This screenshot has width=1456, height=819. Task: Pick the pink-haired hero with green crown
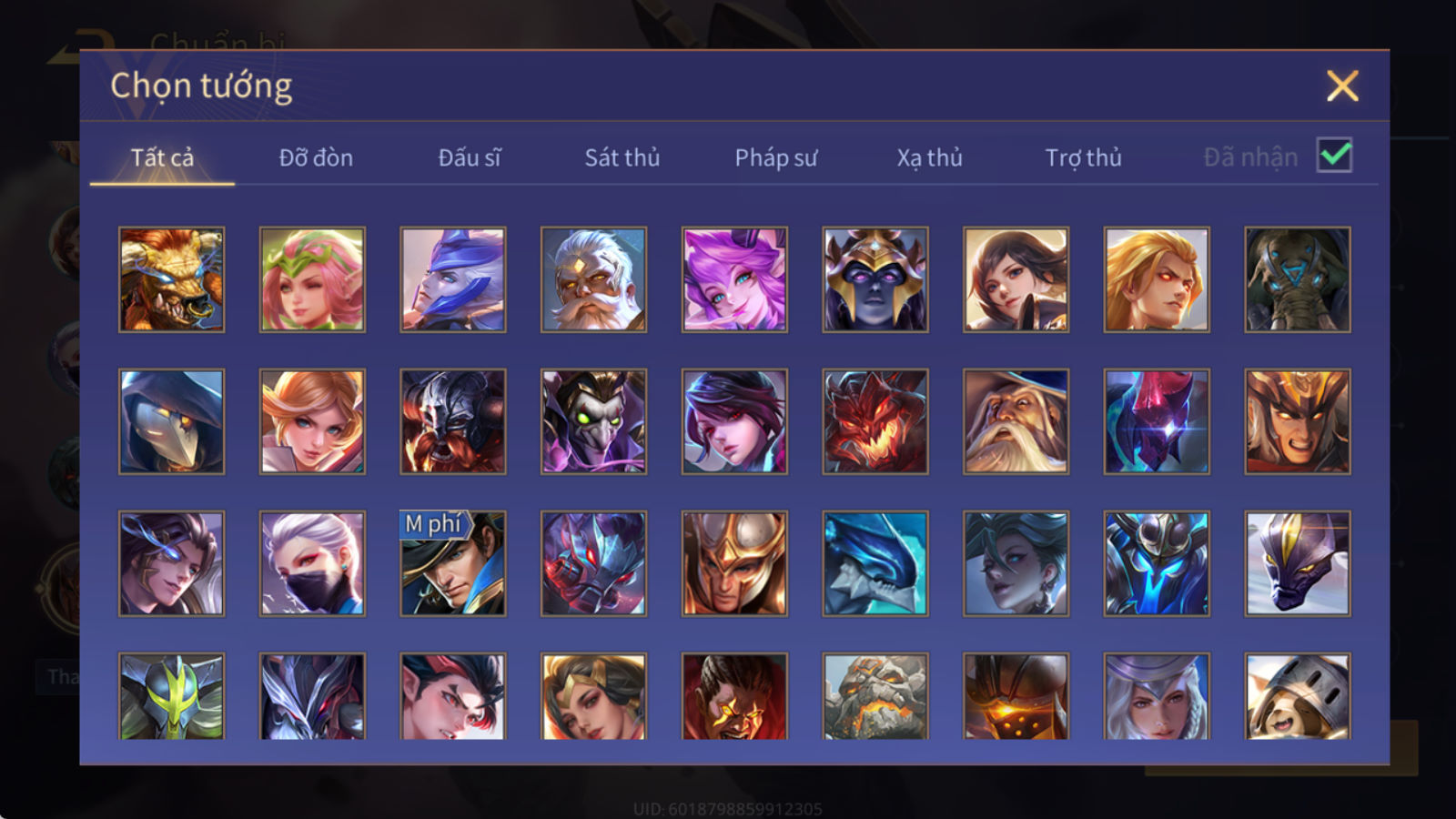312,279
